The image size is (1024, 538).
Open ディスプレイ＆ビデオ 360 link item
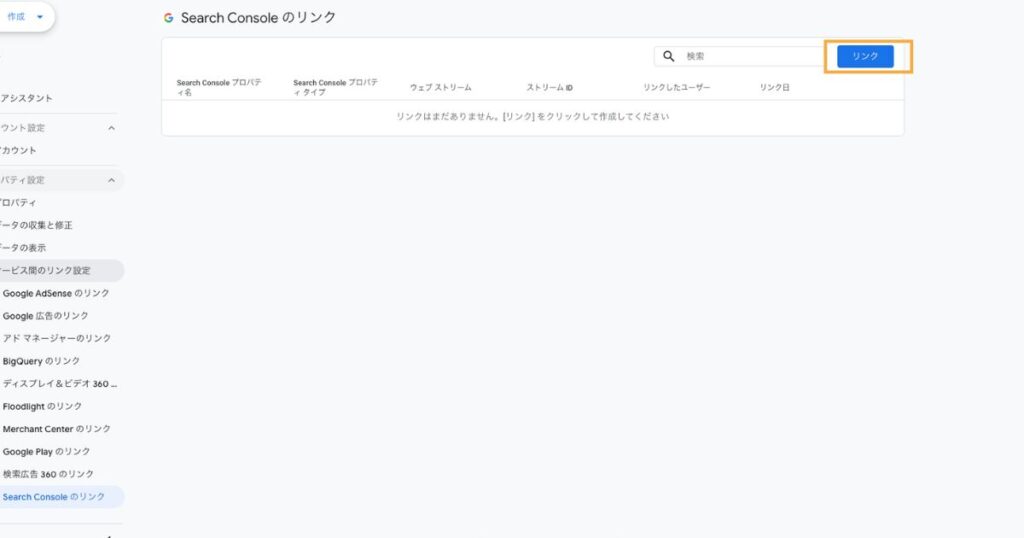60,384
